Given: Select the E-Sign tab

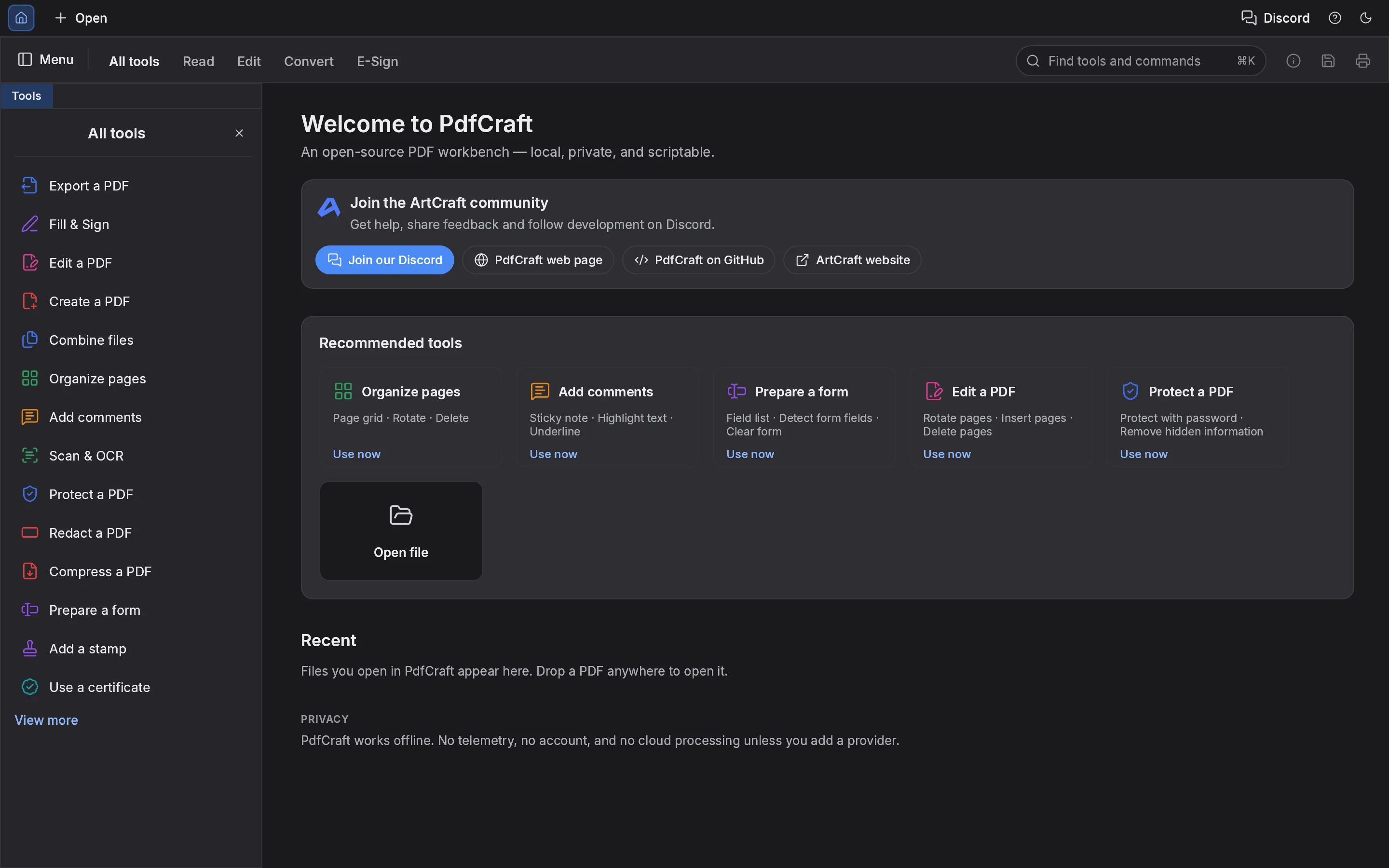Looking at the screenshot, I should [x=377, y=61].
